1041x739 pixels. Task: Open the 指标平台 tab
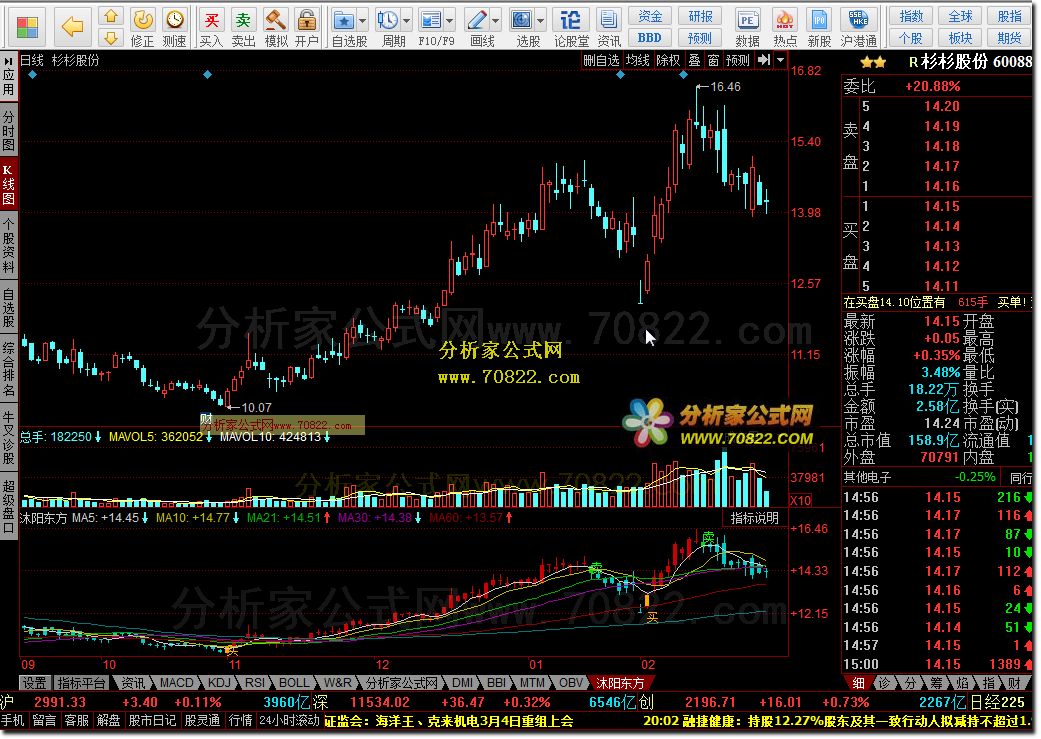tap(81, 683)
